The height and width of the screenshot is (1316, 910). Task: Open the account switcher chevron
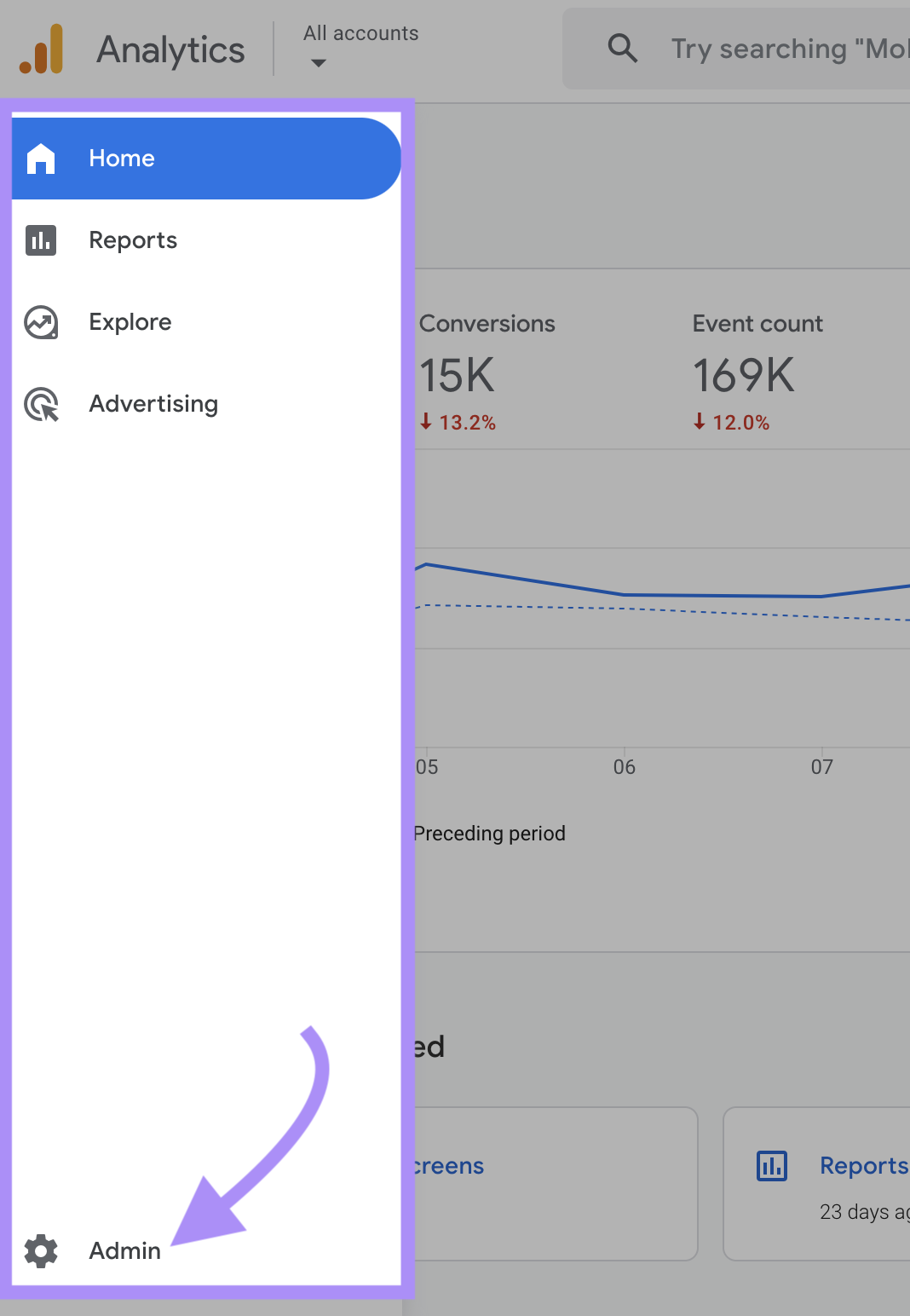[317, 63]
